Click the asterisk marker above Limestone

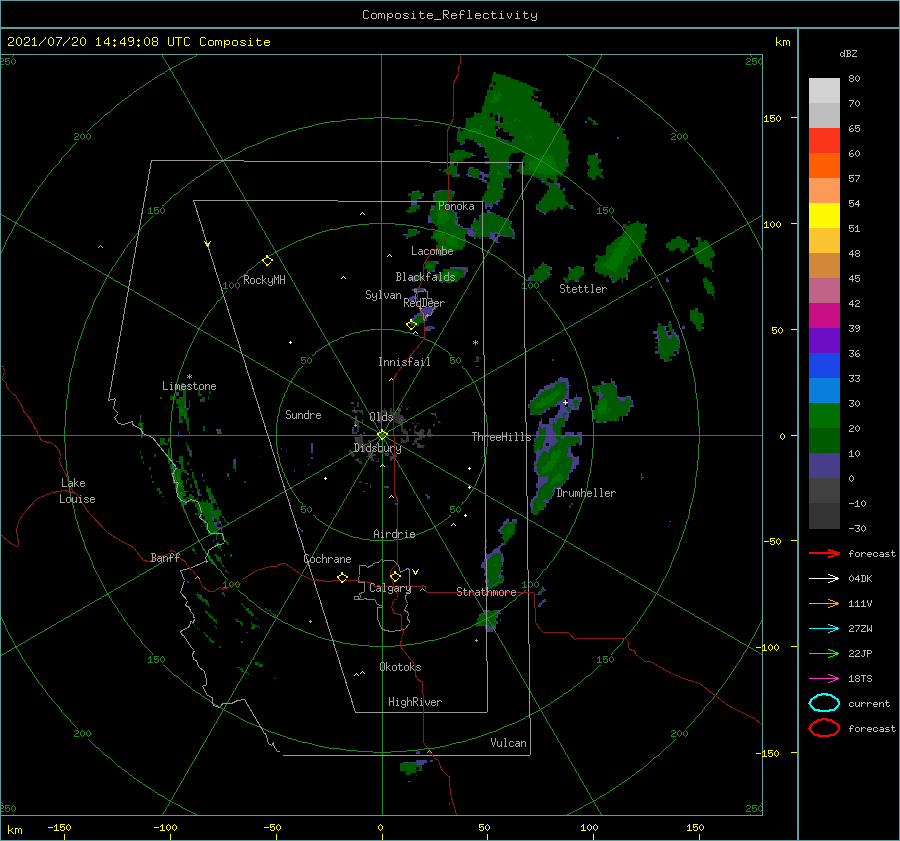coord(189,377)
